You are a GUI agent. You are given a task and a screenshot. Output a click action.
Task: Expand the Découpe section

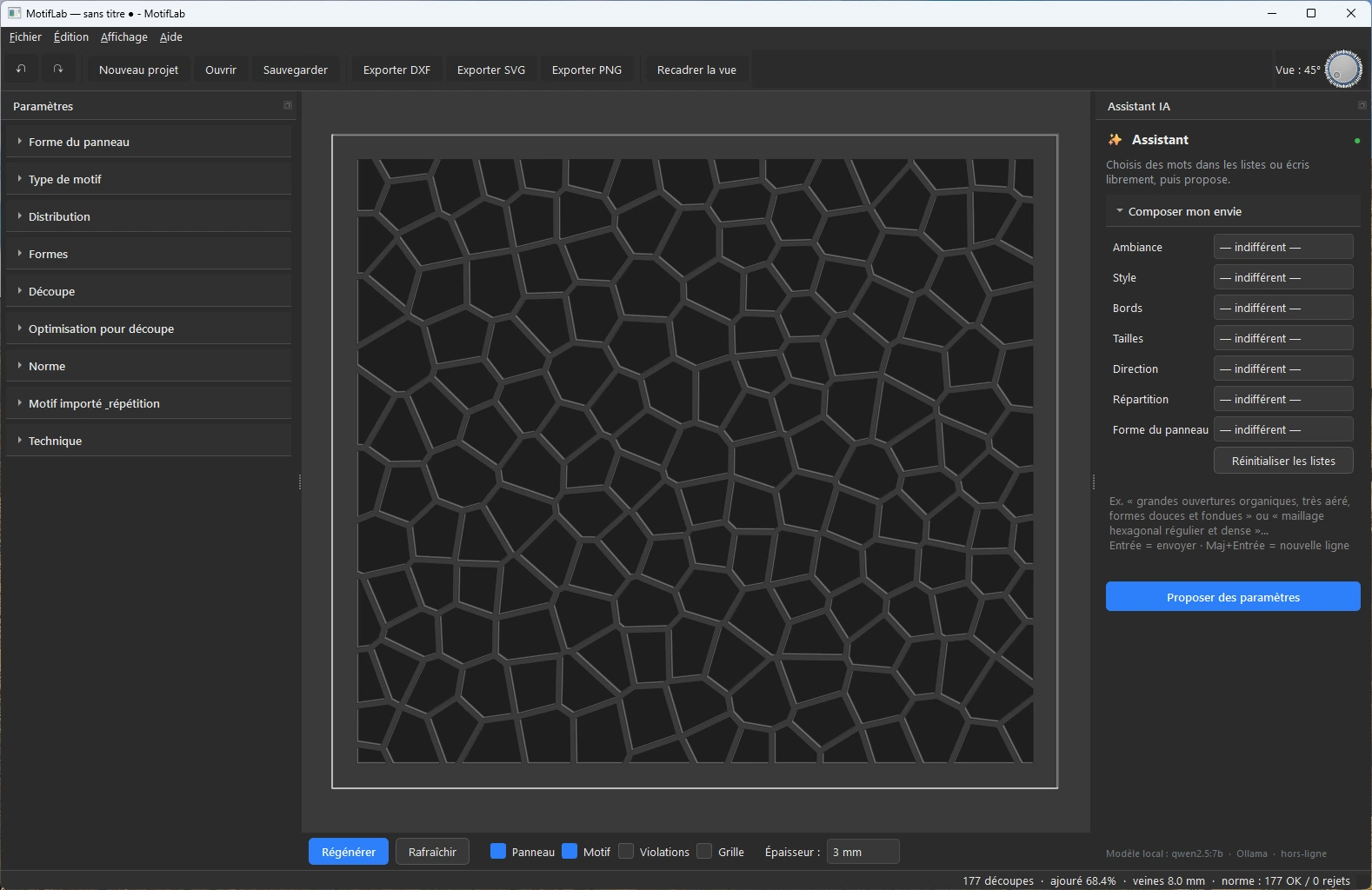coord(149,291)
